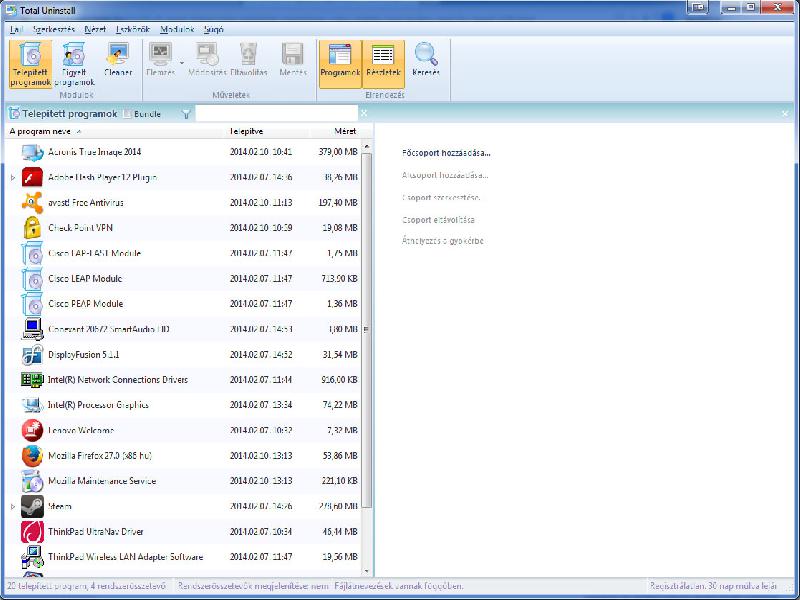Viewport: 800px width, 600px height.
Task: Select the Check Point VPN lock icon
Action: [x=32, y=228]
